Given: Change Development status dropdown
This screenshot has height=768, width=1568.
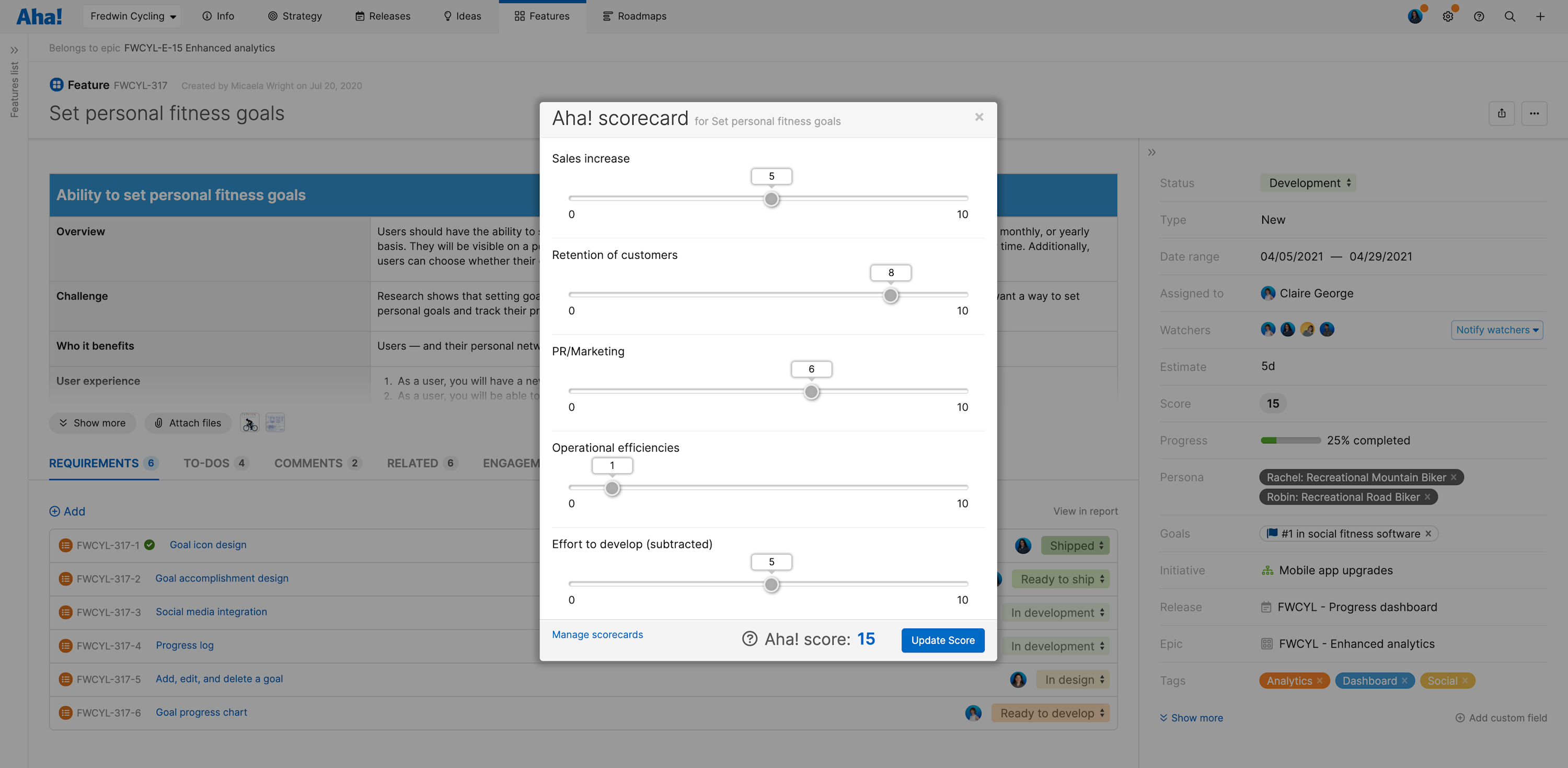Looking at the screenshot, I should pyautogui.click(x=1308, y=184).
